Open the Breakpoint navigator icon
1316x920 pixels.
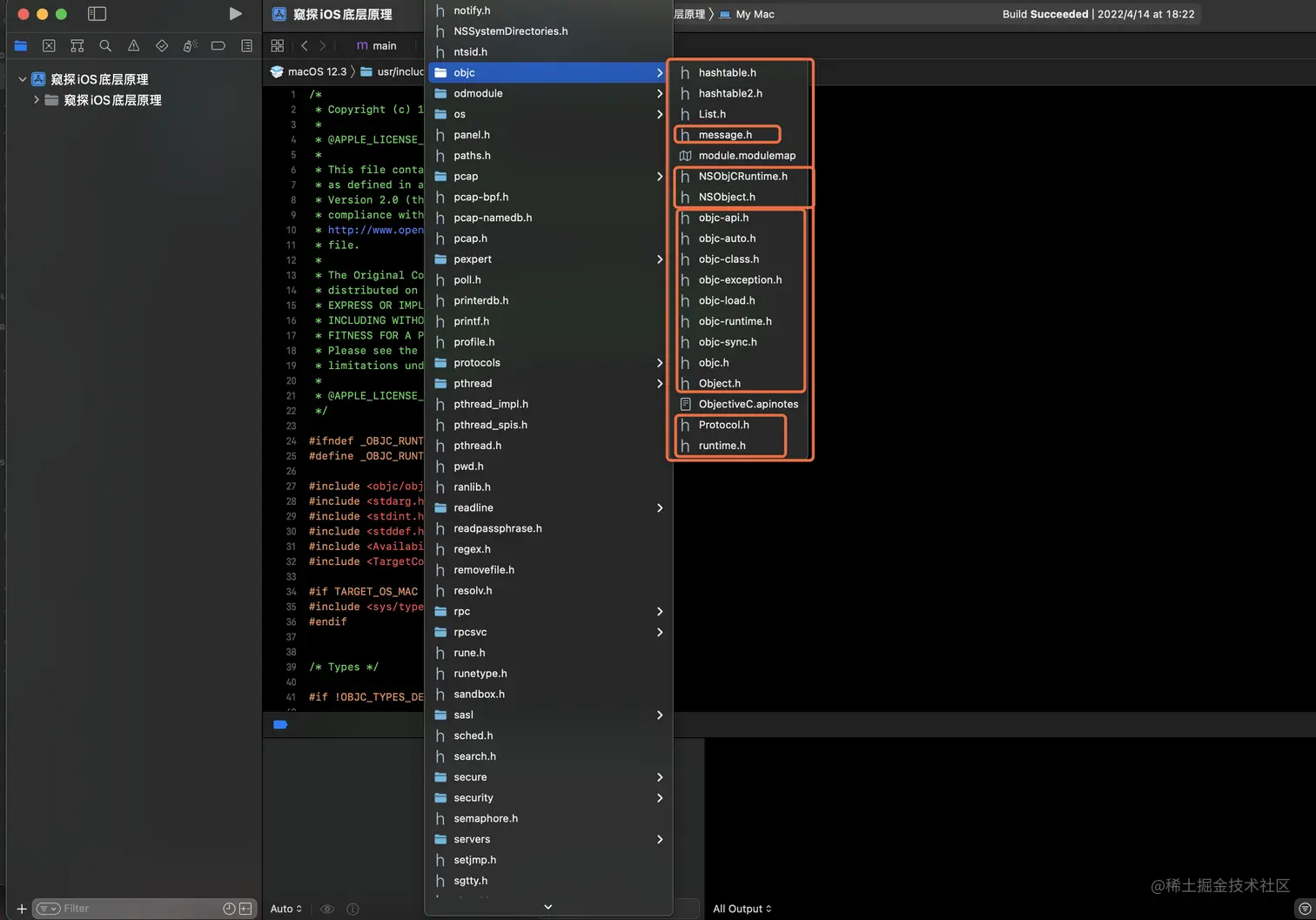pyautogui.click(x=218, y=45)
